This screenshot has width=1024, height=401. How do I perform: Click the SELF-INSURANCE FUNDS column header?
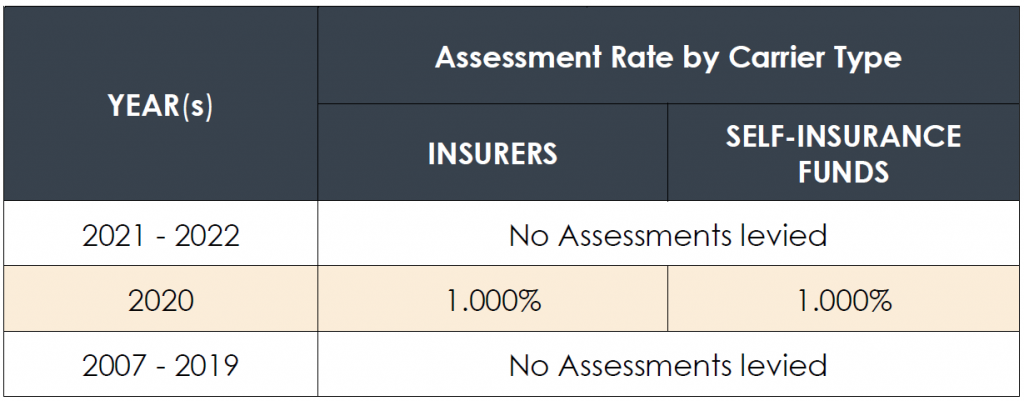pyautogui.click(x=844, y=152)
